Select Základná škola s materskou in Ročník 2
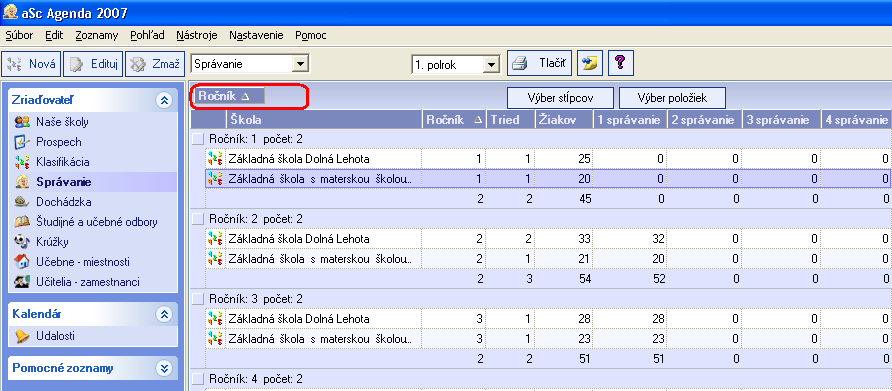The width and height of the screenshot is (892, 391). (319, 258)
